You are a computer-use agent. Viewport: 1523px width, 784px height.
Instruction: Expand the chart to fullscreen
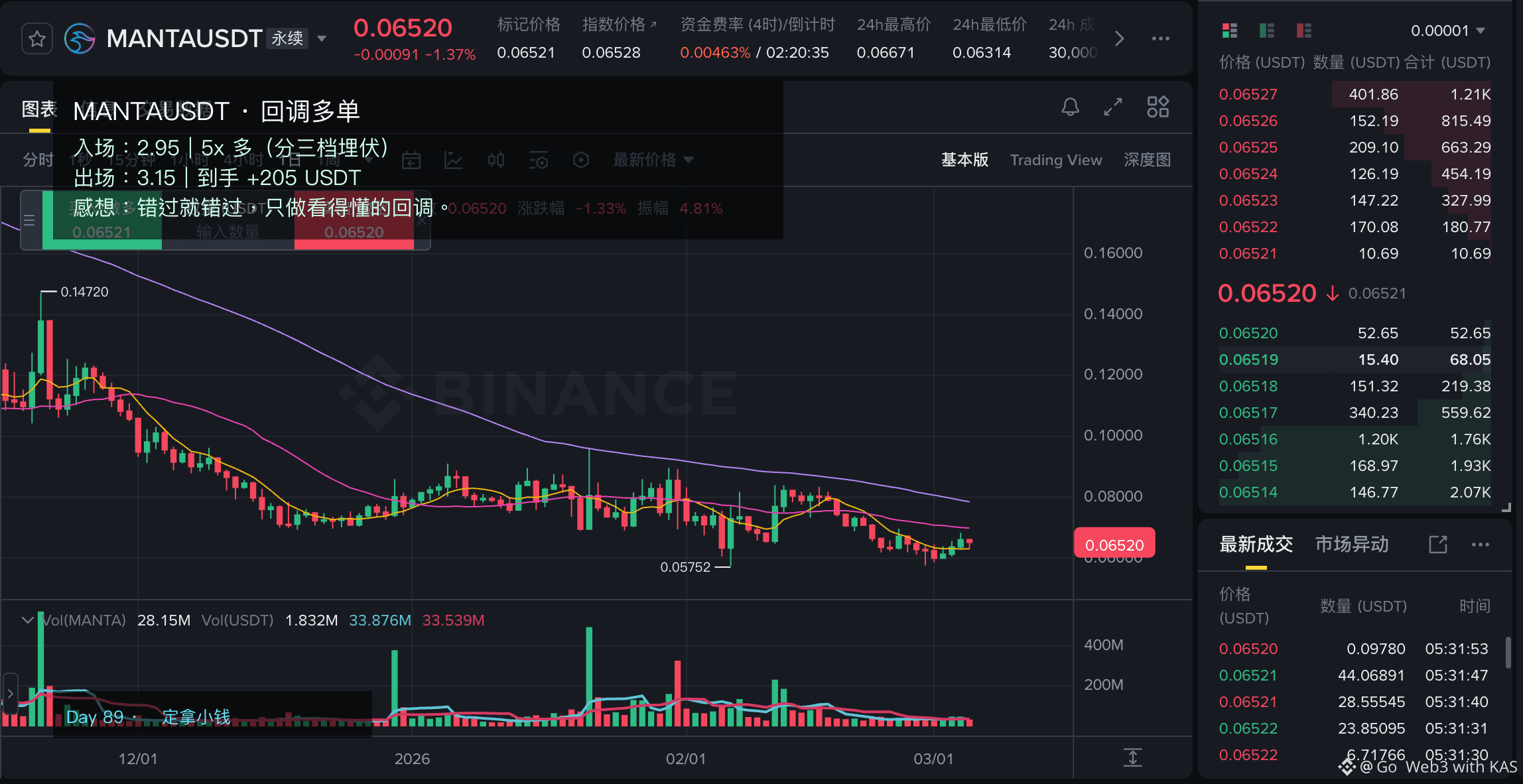[1113, 107]
